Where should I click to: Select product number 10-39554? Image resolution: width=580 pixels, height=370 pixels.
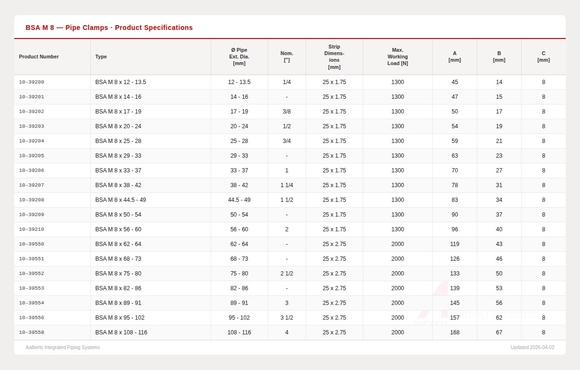pyautogui.click(x=31, y=303)
